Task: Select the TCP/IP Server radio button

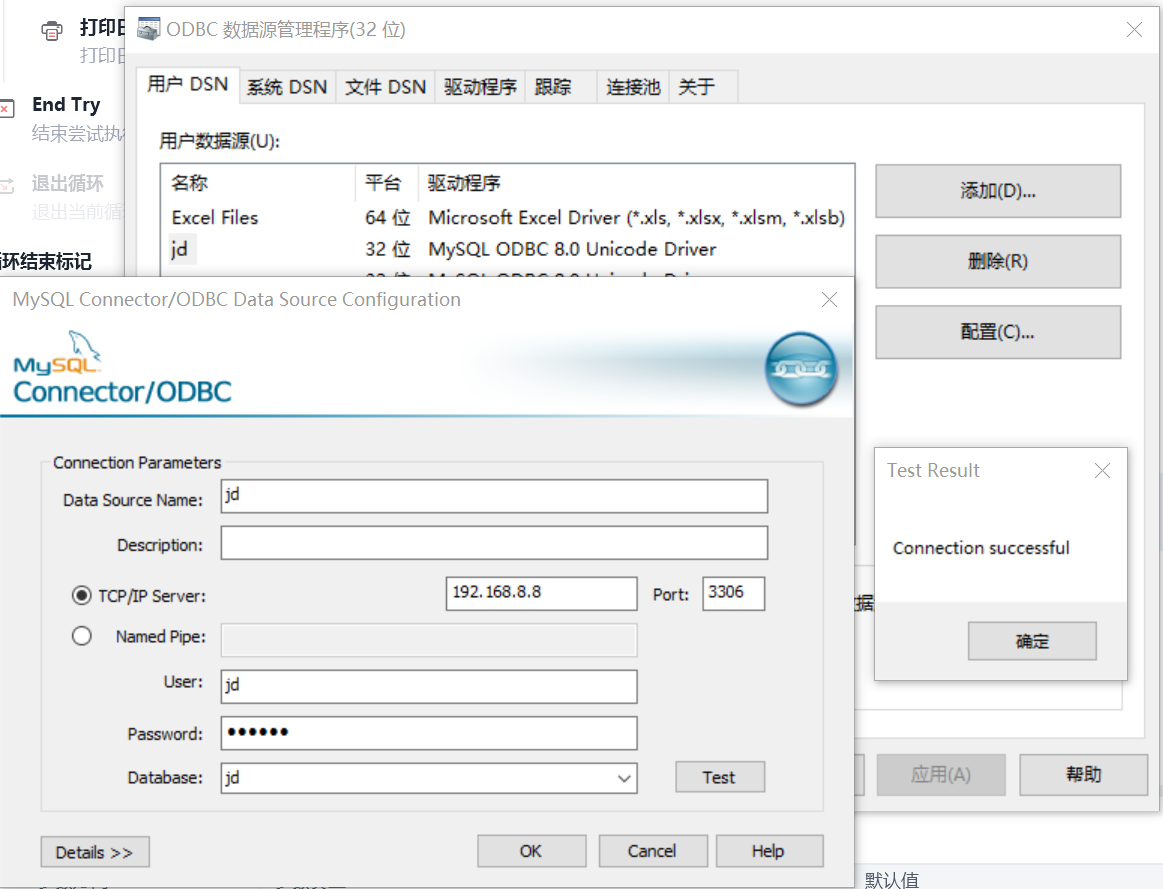Action: point(82,595)
